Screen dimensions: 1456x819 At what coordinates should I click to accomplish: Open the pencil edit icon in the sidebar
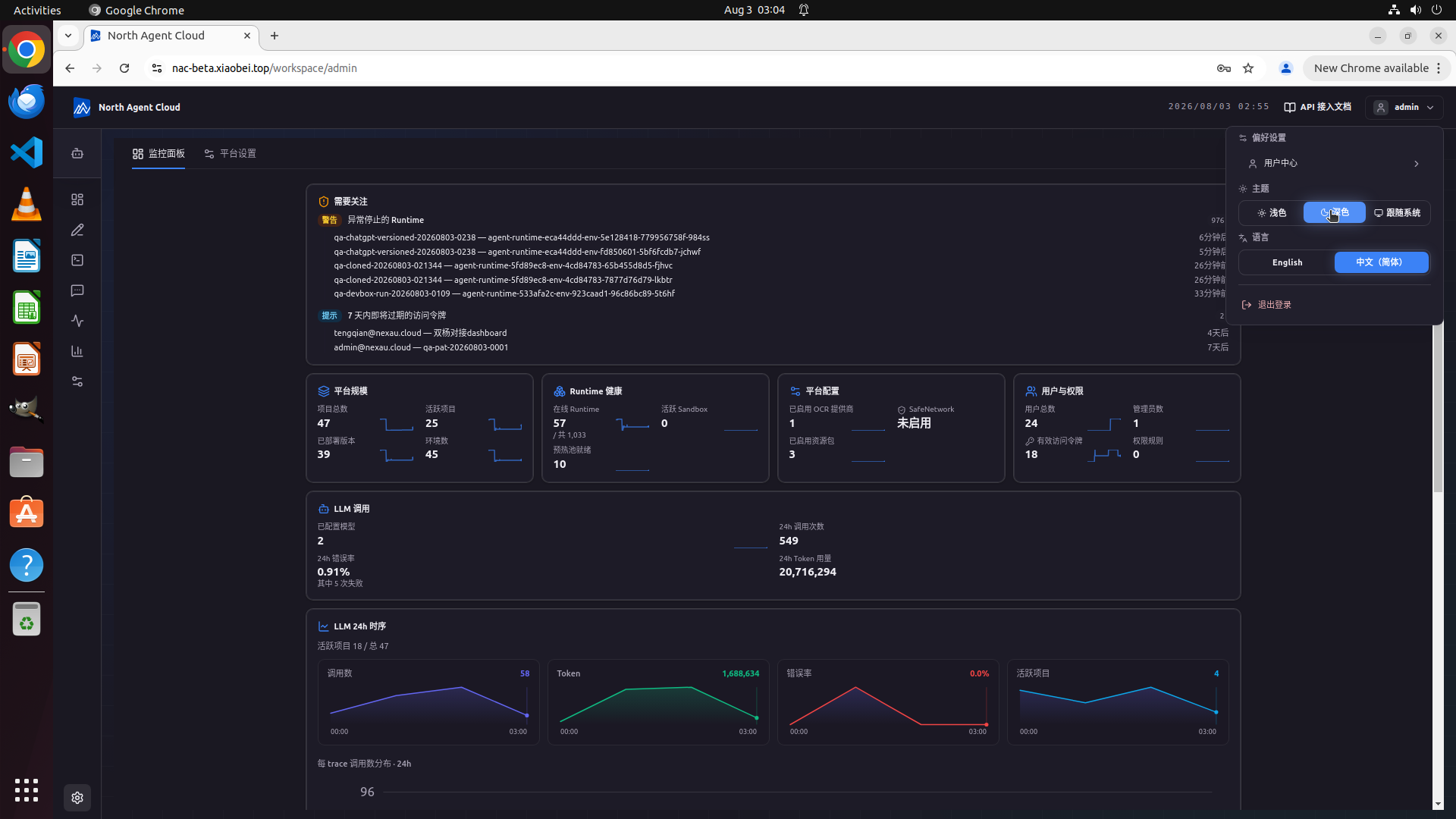[x=77, y=230]
